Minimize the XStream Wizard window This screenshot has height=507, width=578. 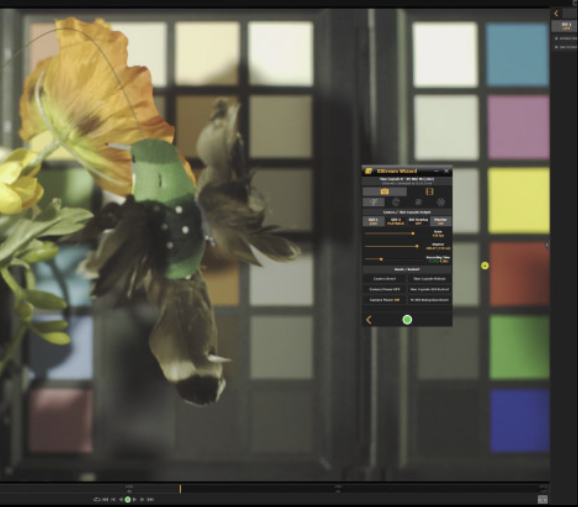[x=436, y=171]
